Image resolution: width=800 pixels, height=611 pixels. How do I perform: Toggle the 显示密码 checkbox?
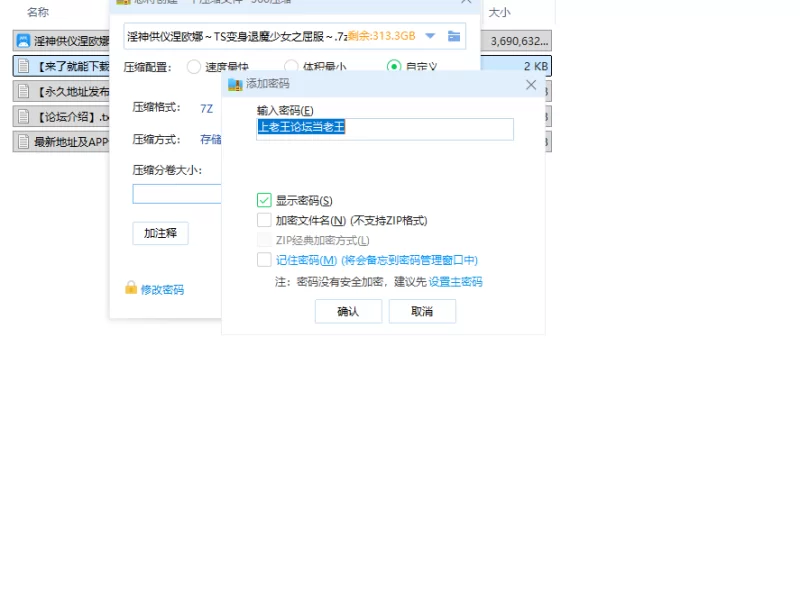point(264,200)
